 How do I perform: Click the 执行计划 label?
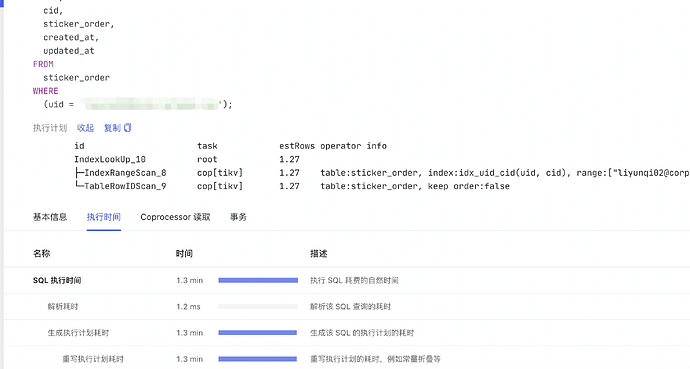click(x=50, y=128)
